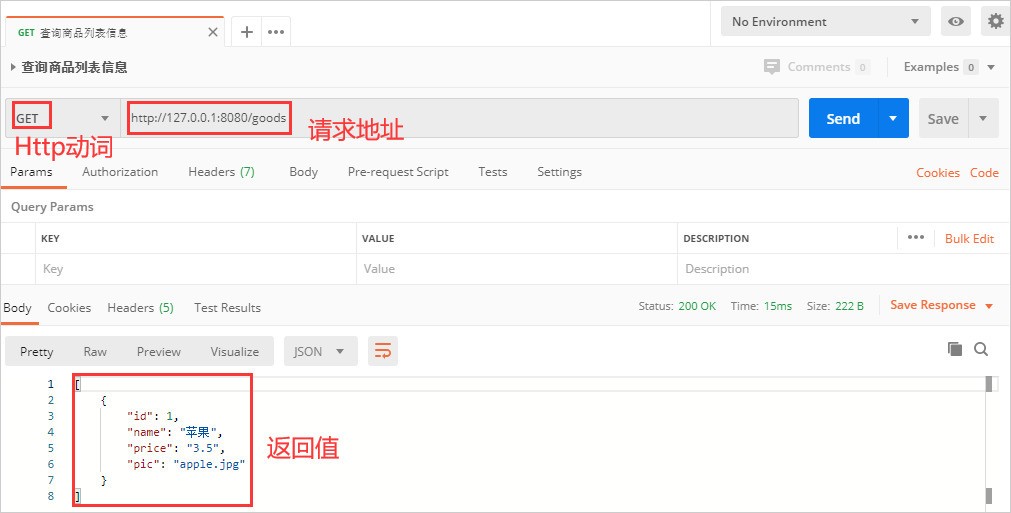Switch to the response Cookies tab
Screen dimensions: 1011x513
coord(69,308)
